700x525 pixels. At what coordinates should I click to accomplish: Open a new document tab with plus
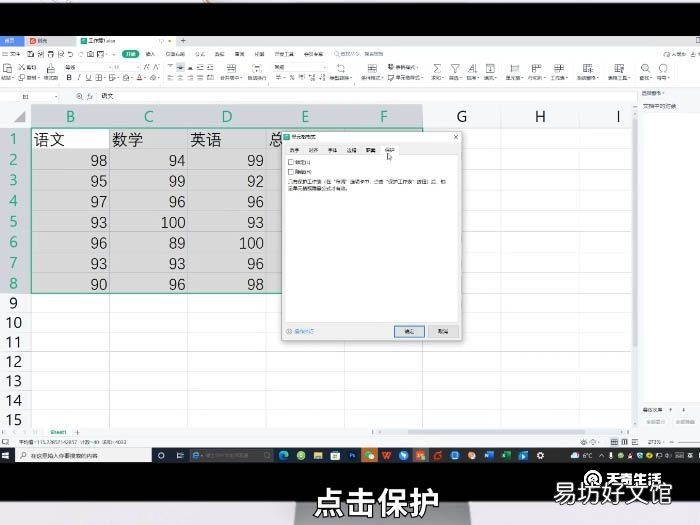tap(183, 41)
